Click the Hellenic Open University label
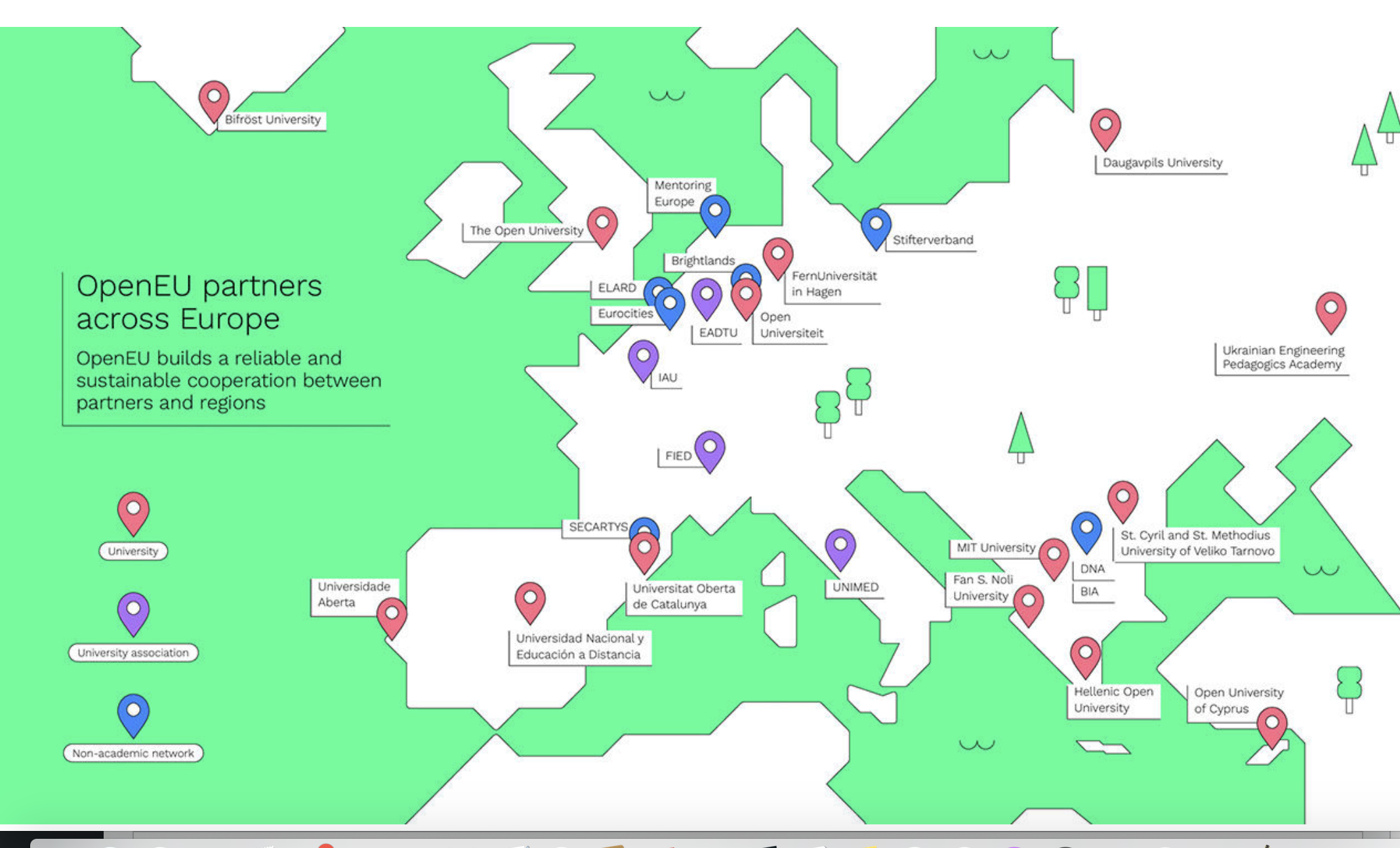The height and width of the screenshot is (848, 1400). click(x=1113, y=700)
